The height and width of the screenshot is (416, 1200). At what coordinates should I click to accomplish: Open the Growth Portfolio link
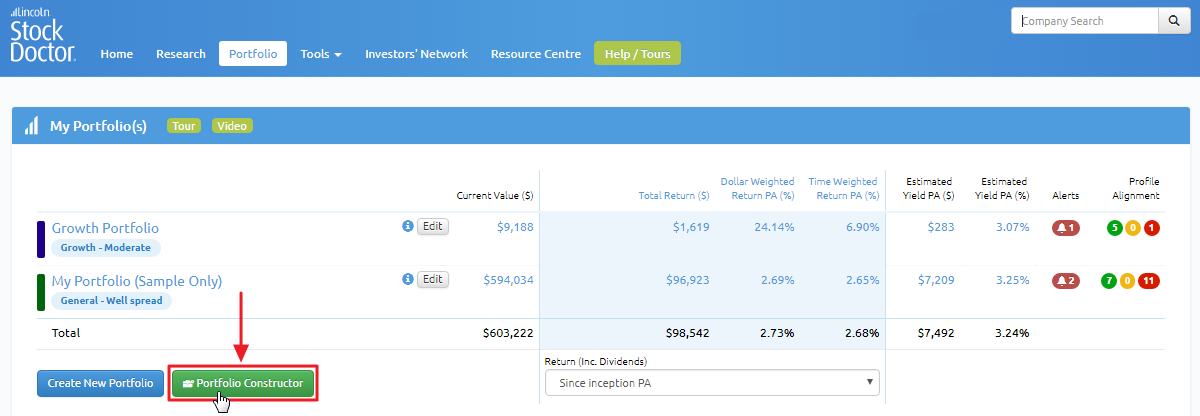[x=105, y=228]
